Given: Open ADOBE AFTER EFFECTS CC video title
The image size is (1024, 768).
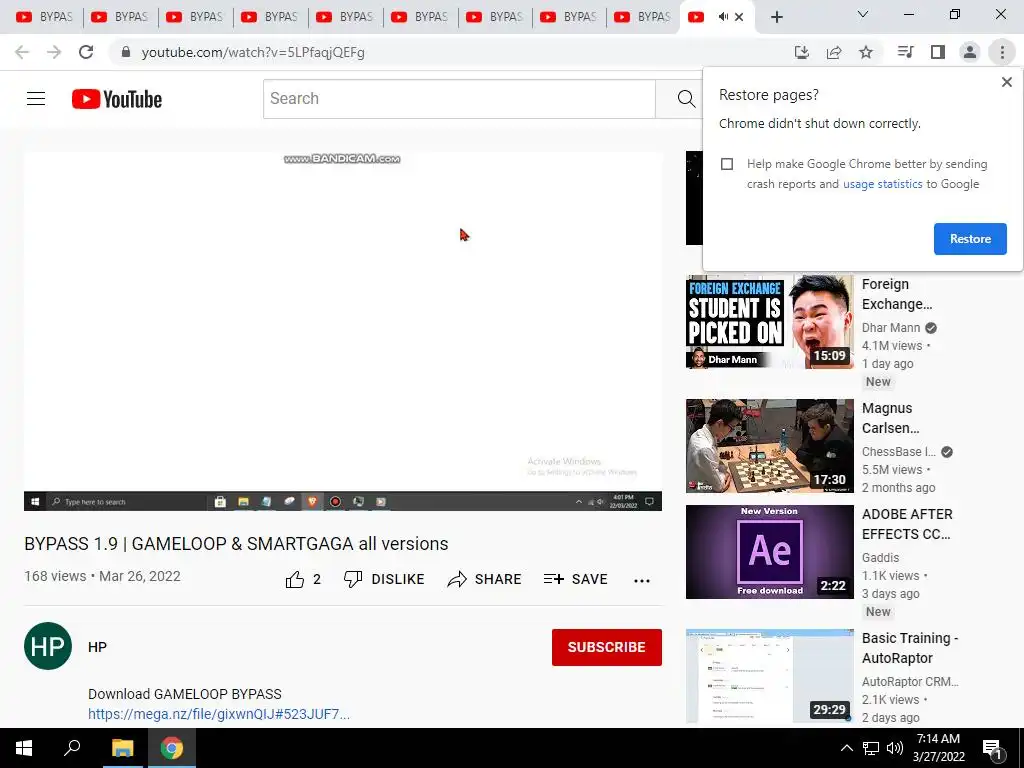Looking at the screenshot, I should (x=907, y=524).
